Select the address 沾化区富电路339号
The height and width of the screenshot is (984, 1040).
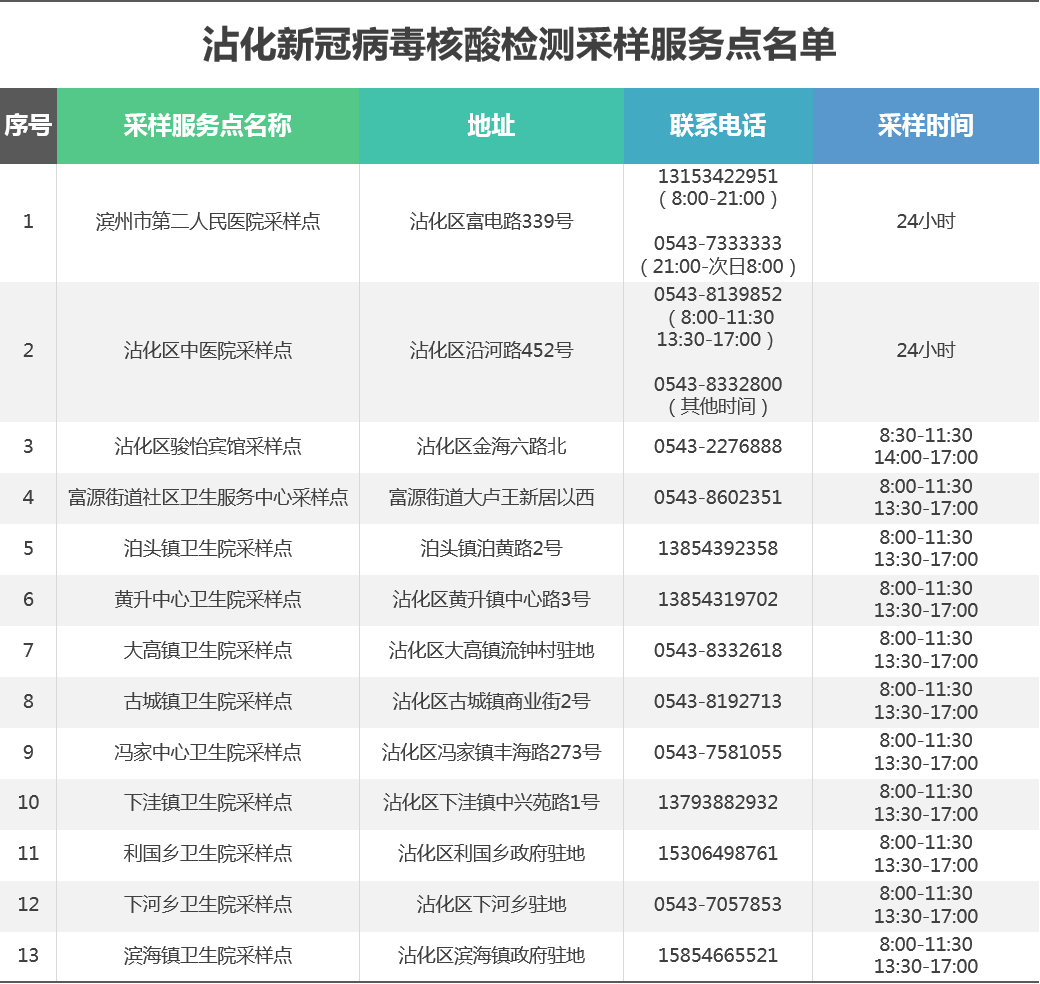[x=491, y=222]
